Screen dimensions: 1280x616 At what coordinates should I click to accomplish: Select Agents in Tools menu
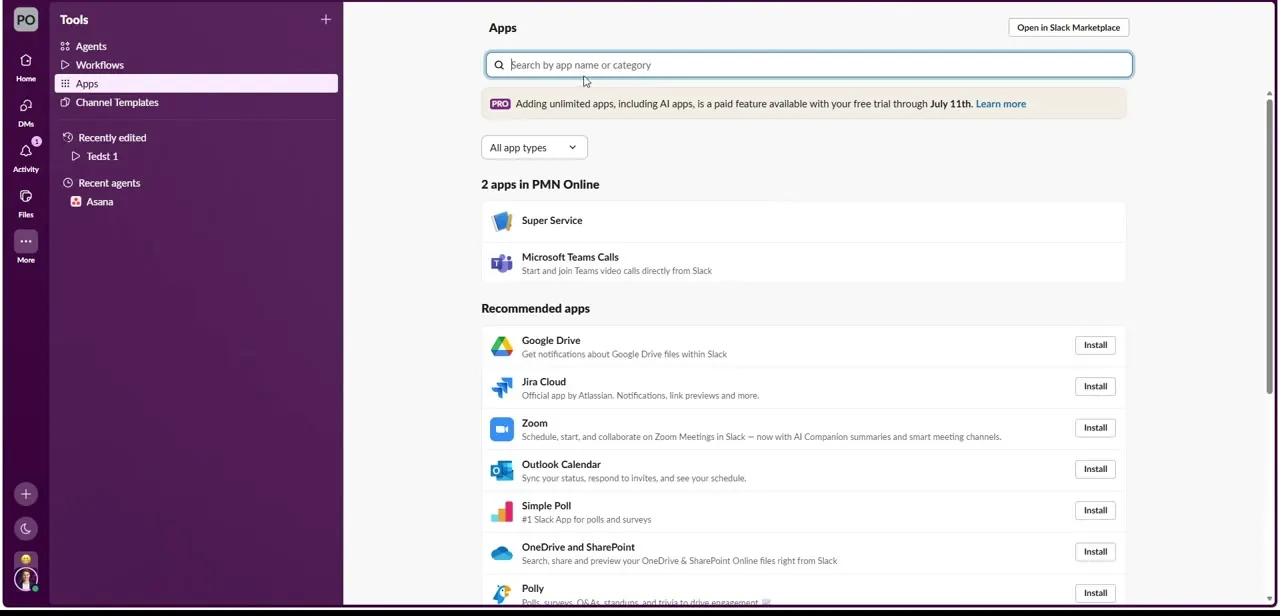[196, 47]
